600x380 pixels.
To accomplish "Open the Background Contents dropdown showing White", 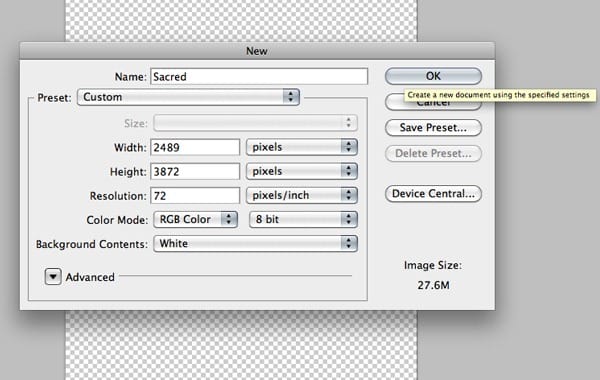I will pyautogui.click(x=256, y=244).
